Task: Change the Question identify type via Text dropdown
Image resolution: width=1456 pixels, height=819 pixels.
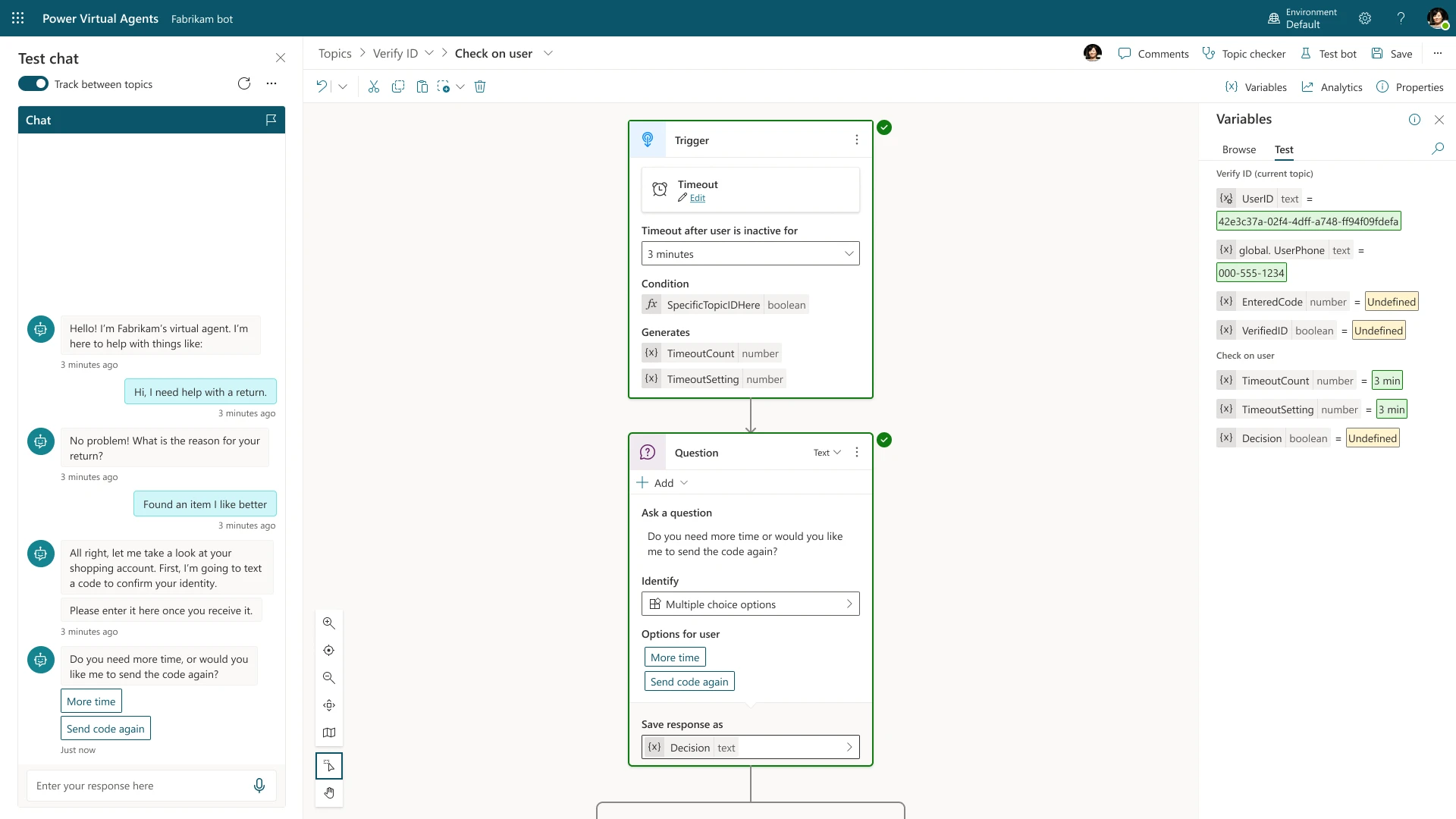Action: (827, 452)
